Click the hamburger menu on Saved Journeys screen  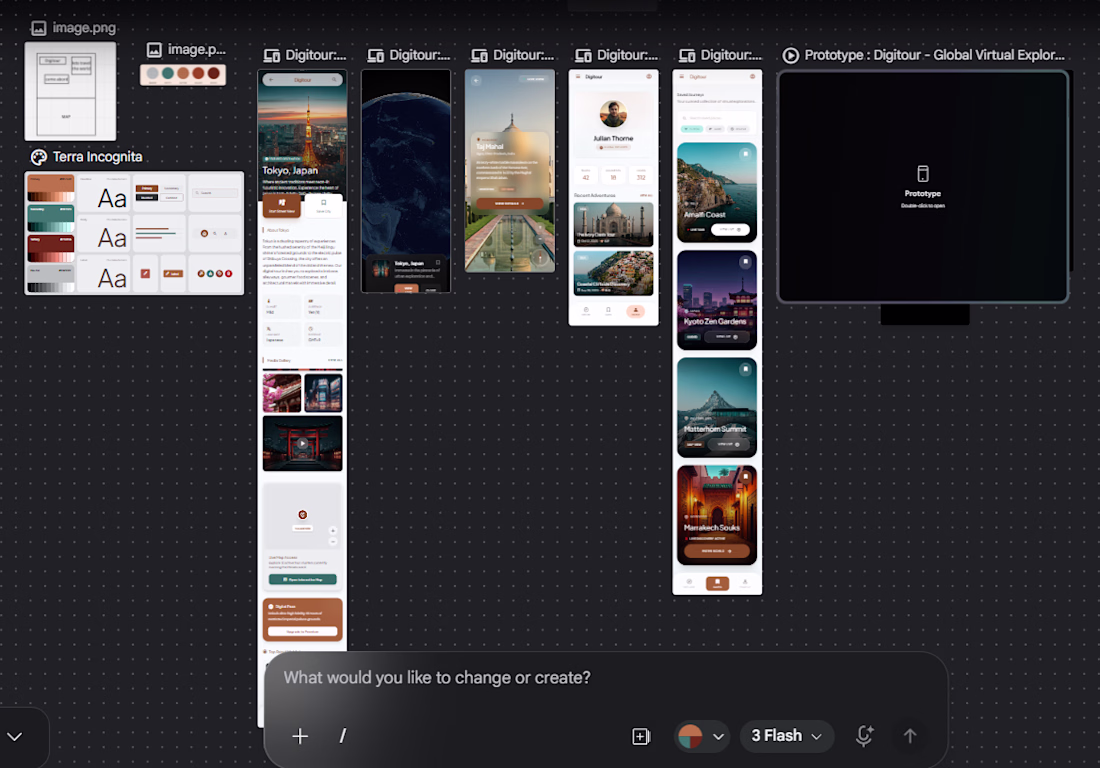pos(682,76)
